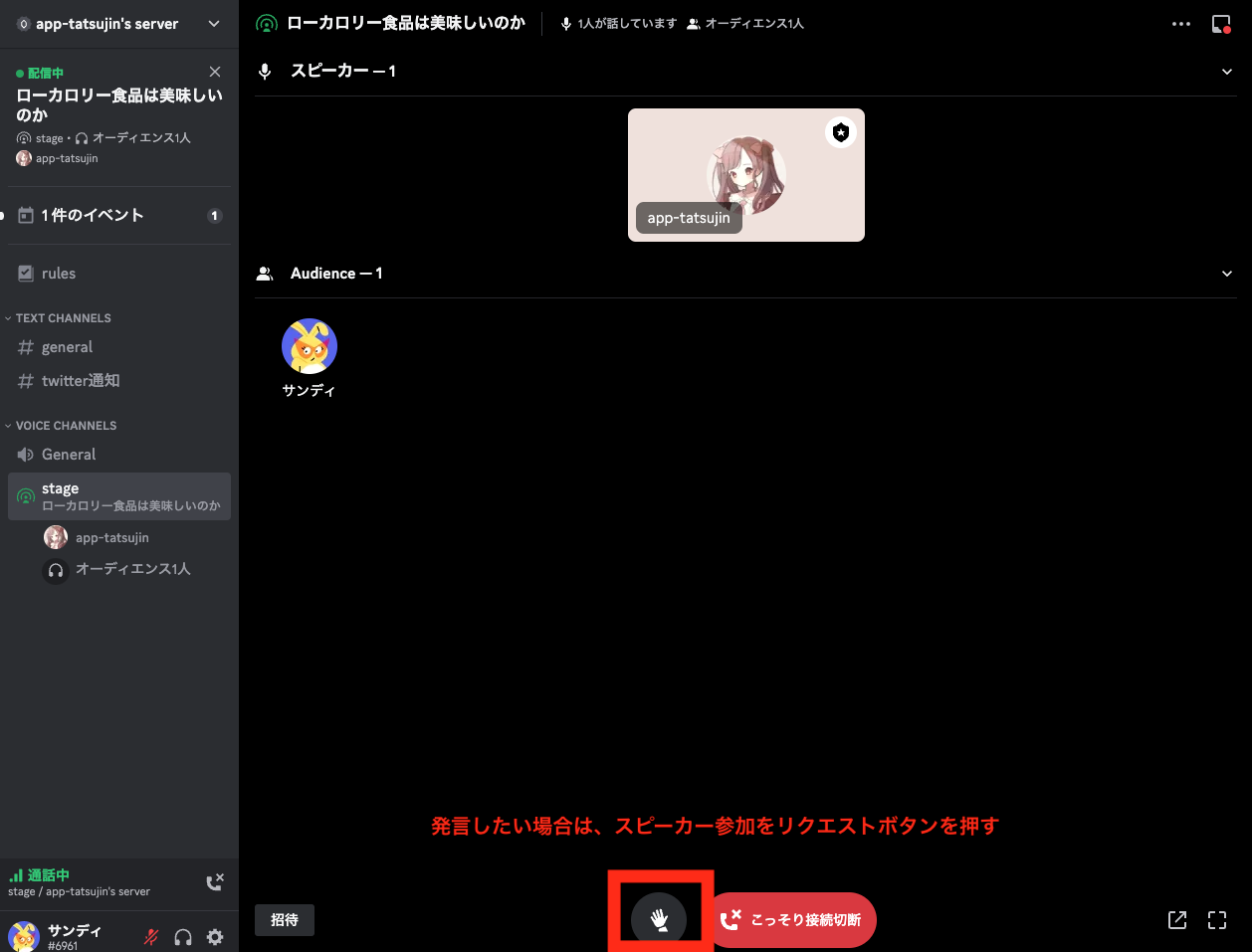Screen dimensions: 1252x952
Task: Open the events calendar icon in sidebar
Action: point(27,214)
